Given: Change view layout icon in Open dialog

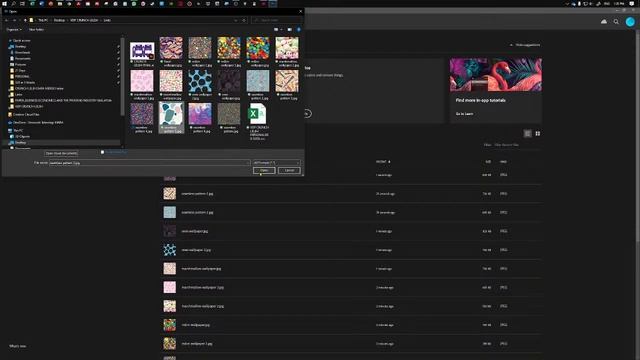Looking at the screenshot, I should pos(276,29).
